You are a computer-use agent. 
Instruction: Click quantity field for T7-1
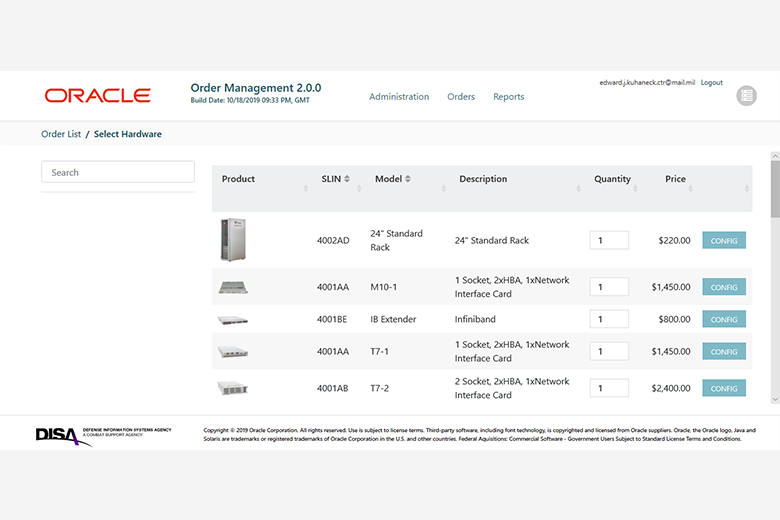tap(609, 351)
